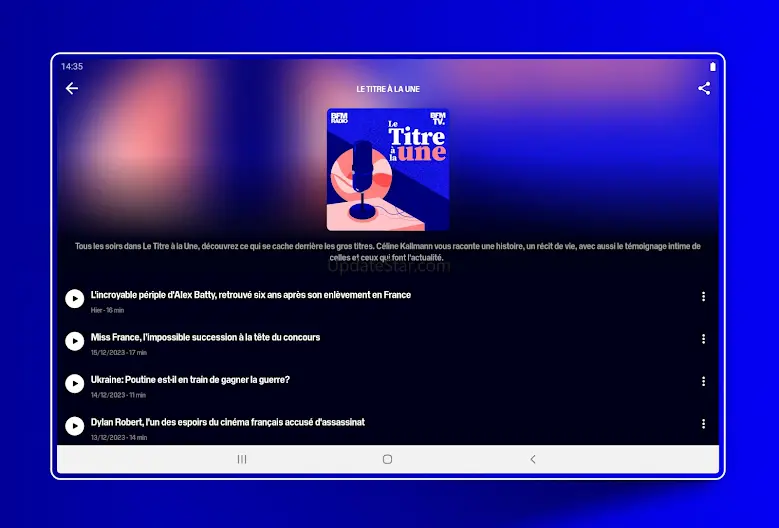Screen dimensions: 779x528
Task: Play the Alex Batty episode
Action: [75, 299]
